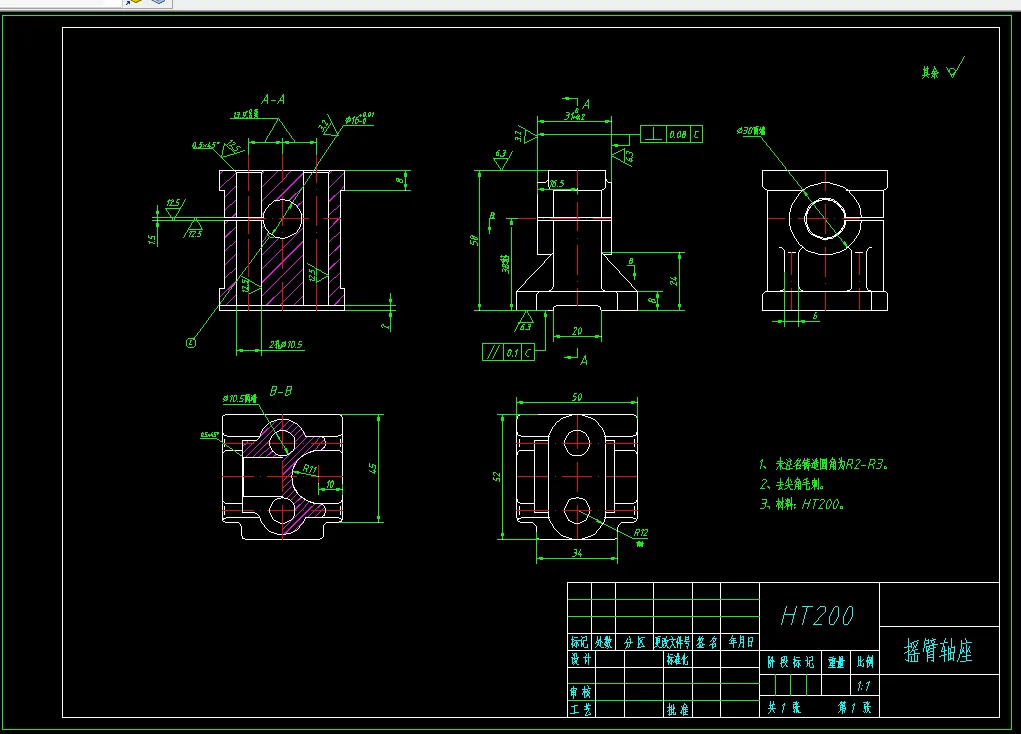Select the 分区 column header
This screenshot has height=734, width=1021.
(634, 642)
